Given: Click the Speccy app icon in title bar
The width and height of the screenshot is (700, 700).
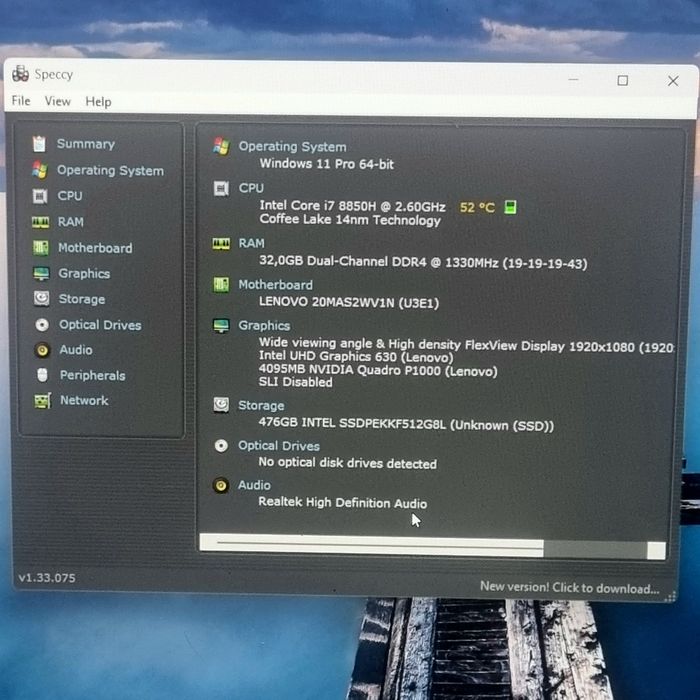Looking at the screenshot, I should (x=21, y=74).
